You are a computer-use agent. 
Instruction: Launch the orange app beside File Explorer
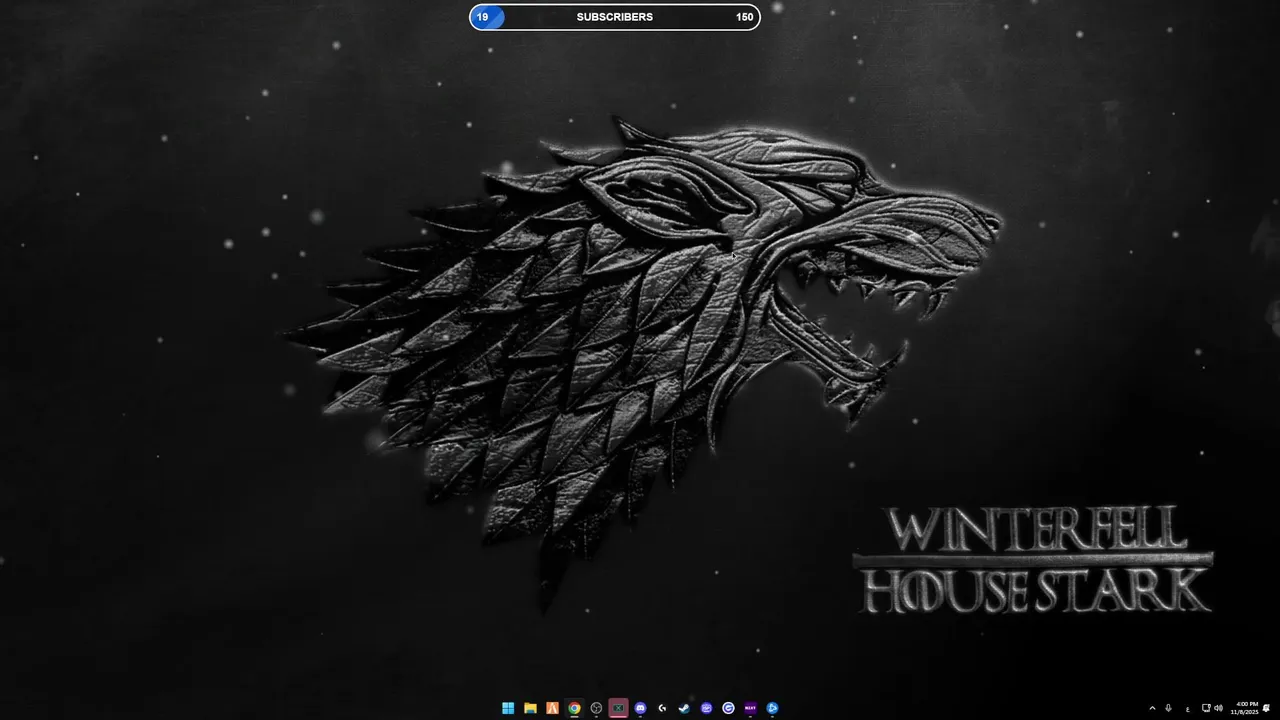(x=552, y=708)
